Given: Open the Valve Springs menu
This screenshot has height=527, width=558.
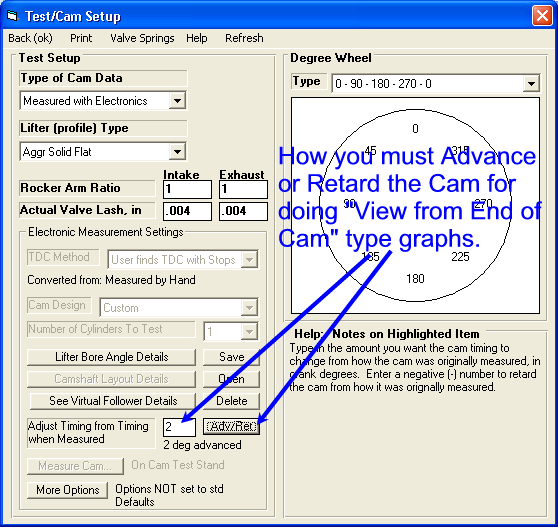Looking at the screenshot, I should [142, 38].
